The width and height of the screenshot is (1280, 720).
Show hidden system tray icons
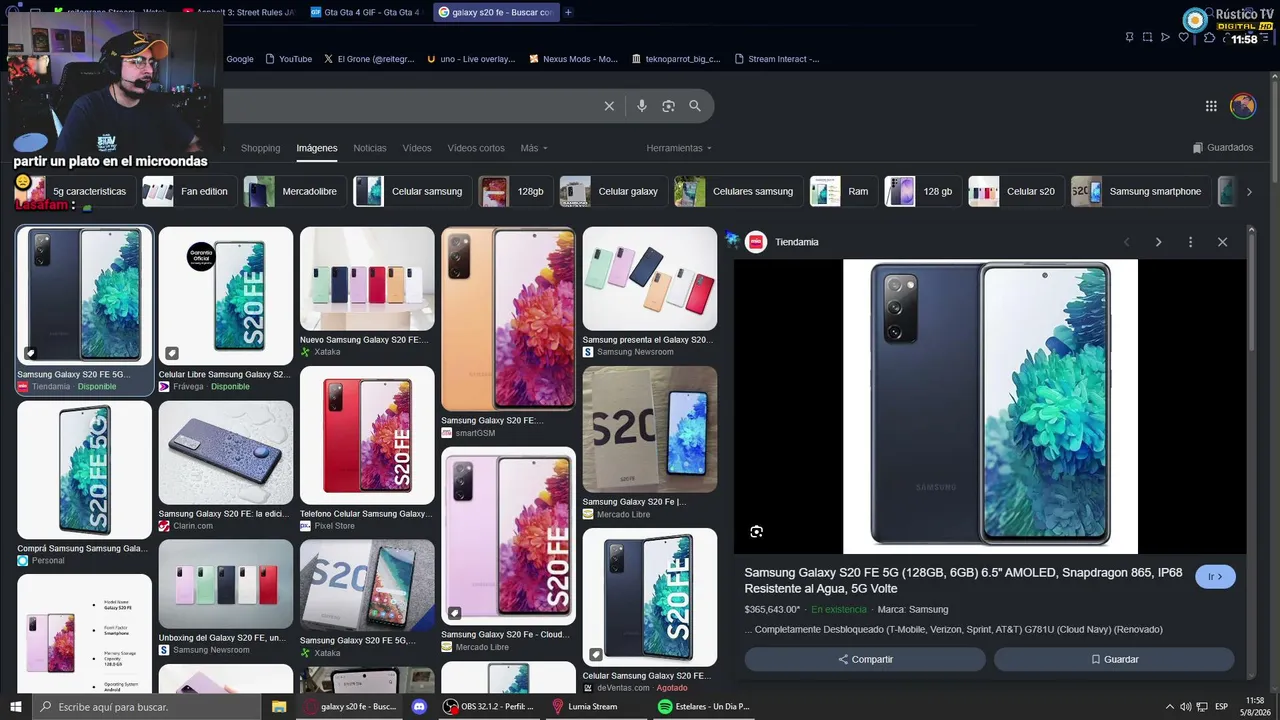1169,707
